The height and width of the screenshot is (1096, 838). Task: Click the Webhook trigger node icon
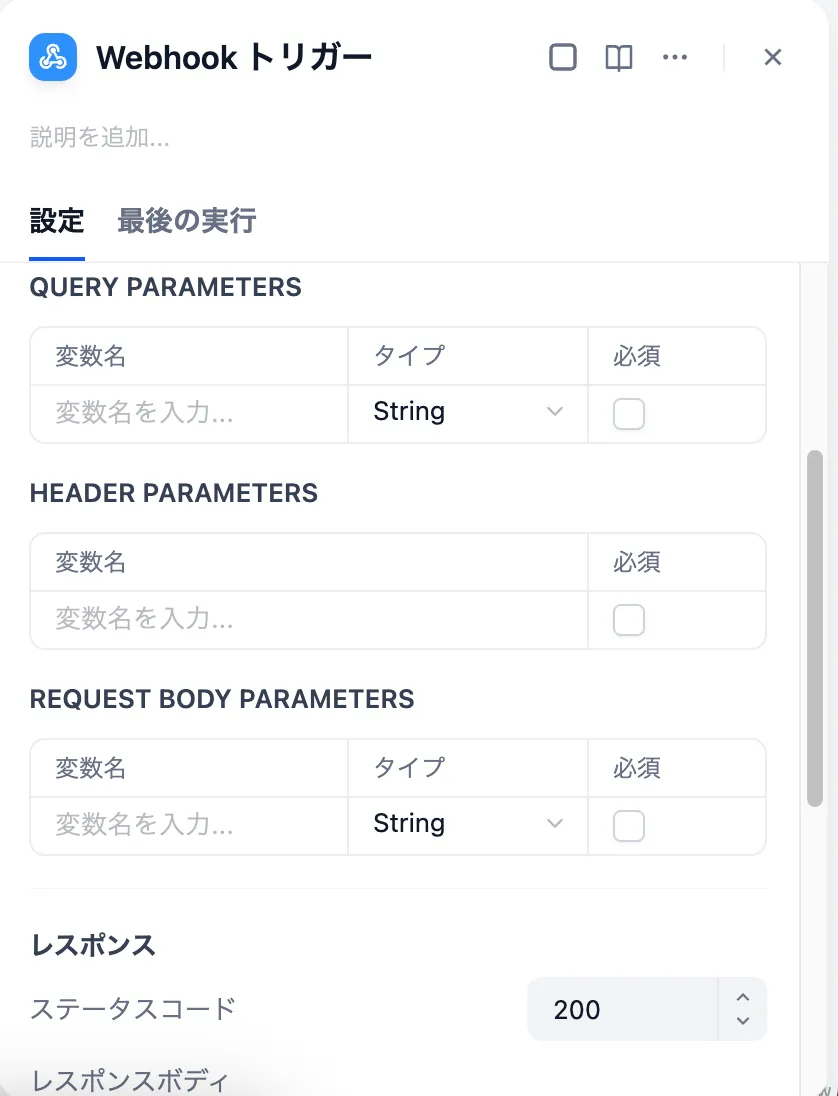point(53,57)
